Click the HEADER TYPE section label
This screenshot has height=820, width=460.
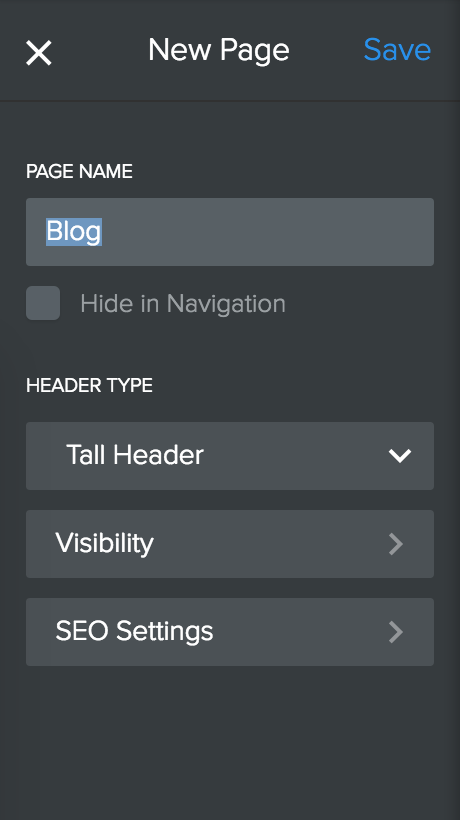coord(89,385)
